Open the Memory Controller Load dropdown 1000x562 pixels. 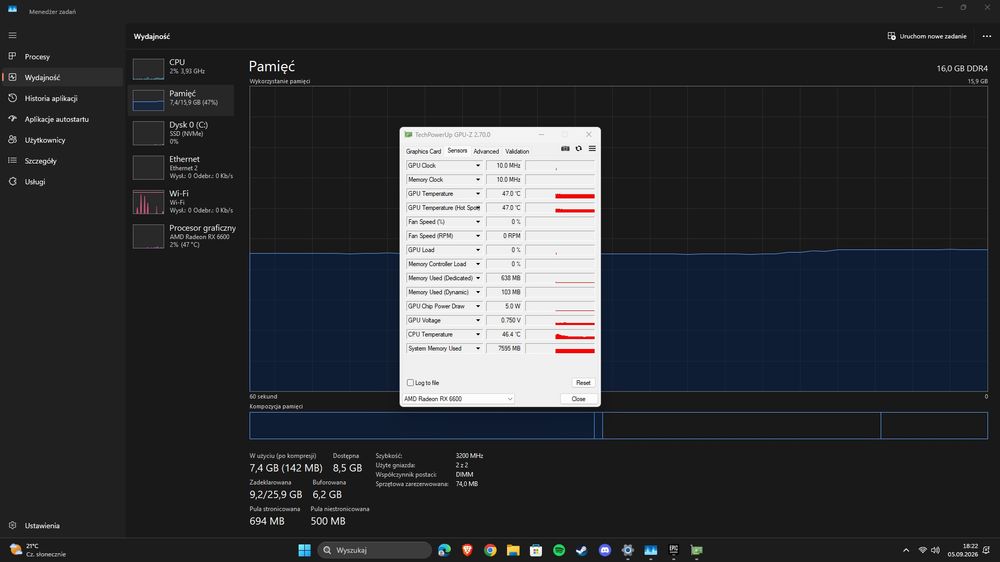tap(478, 264)
